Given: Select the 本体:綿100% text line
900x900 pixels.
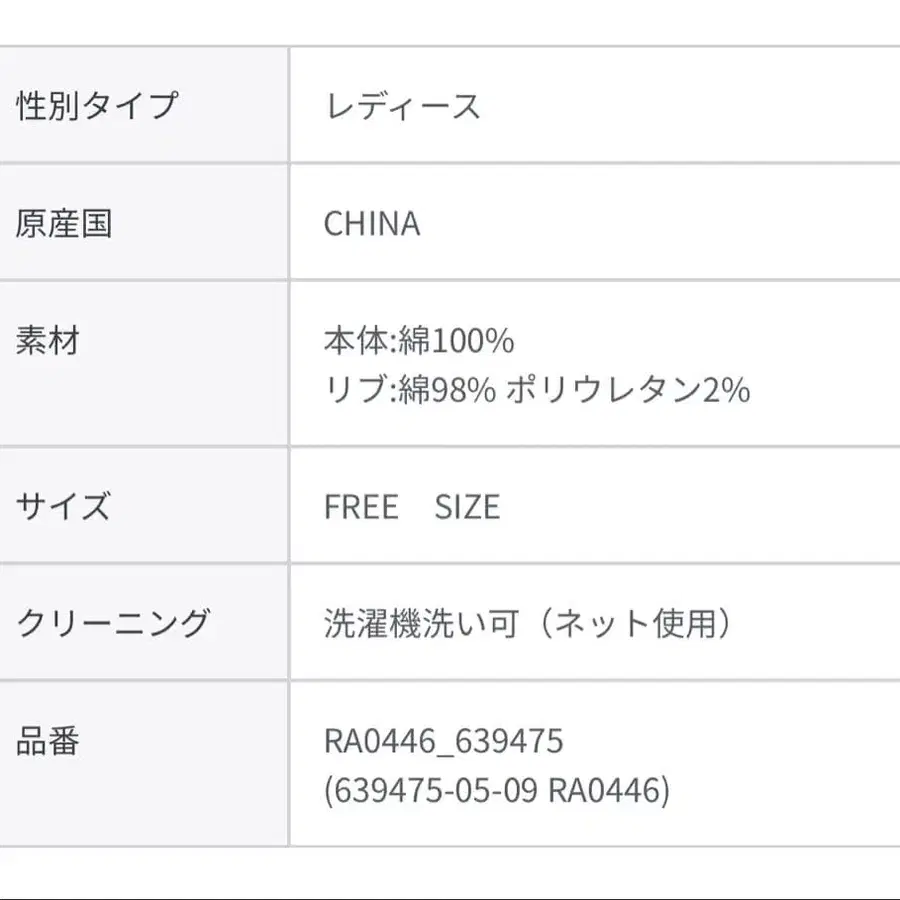Looking at the screenshot, I should pyautogui.click(x=419, y=340).
